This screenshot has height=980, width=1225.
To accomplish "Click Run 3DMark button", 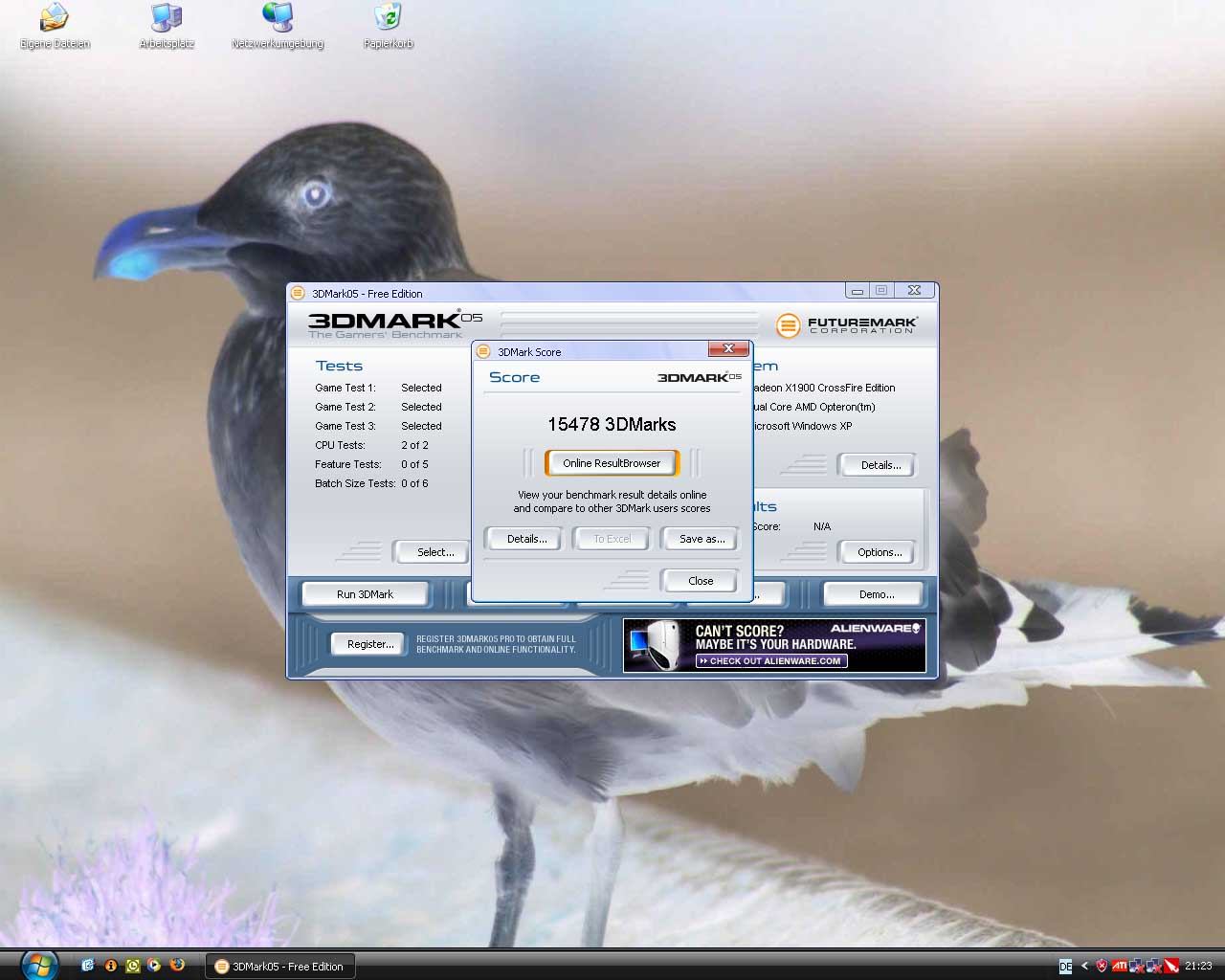I will 365,594.
